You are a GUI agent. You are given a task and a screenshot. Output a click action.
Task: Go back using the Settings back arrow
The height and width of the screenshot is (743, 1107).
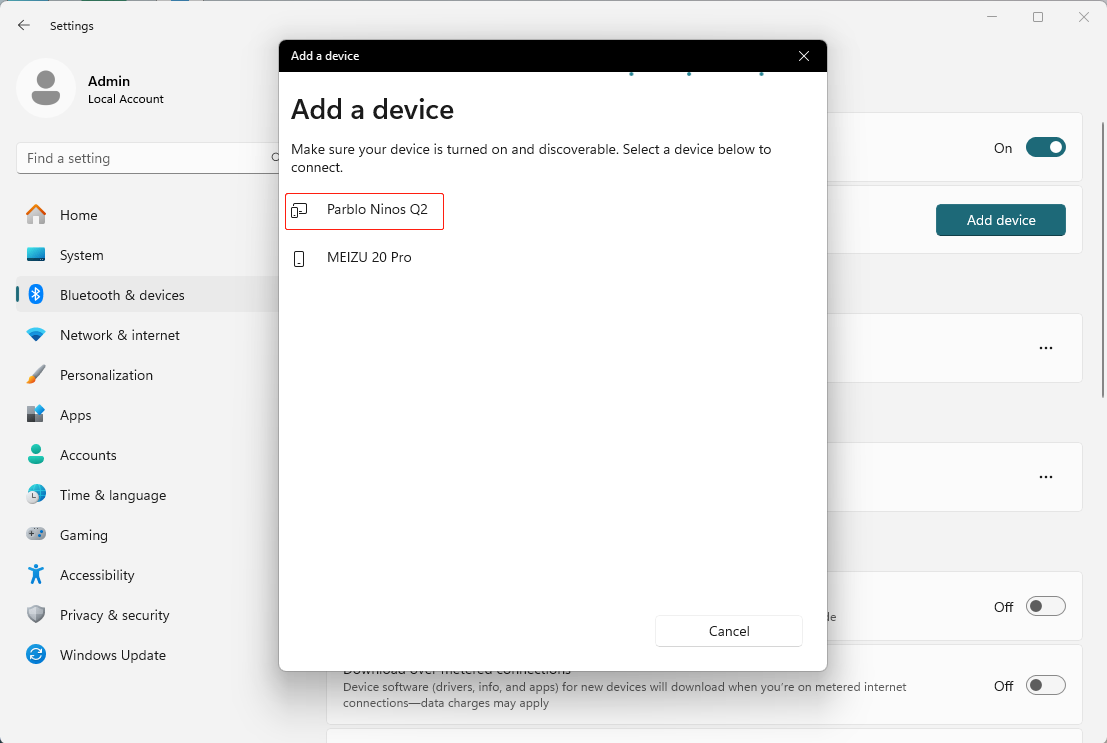[24, 25]
